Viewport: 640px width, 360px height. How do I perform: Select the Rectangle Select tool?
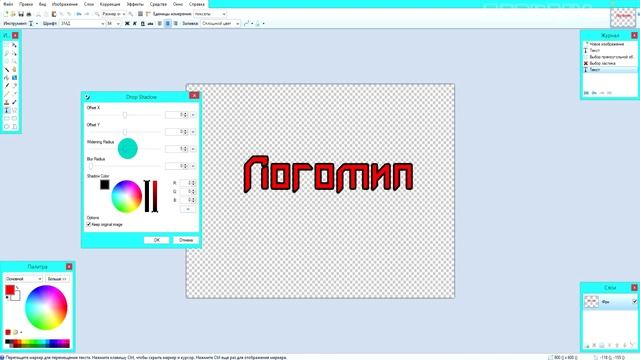point(7,45)
